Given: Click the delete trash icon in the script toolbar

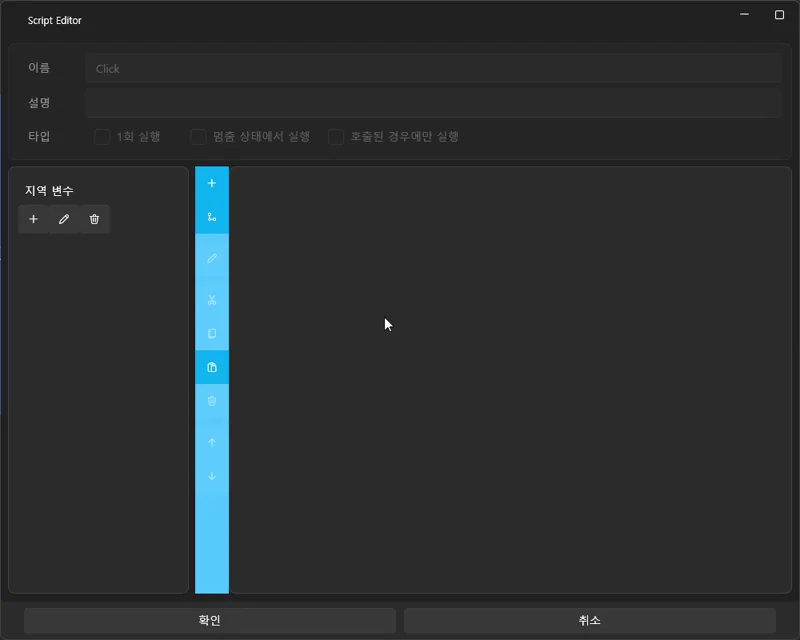Looking at the screenshot, I should [212, 401].
